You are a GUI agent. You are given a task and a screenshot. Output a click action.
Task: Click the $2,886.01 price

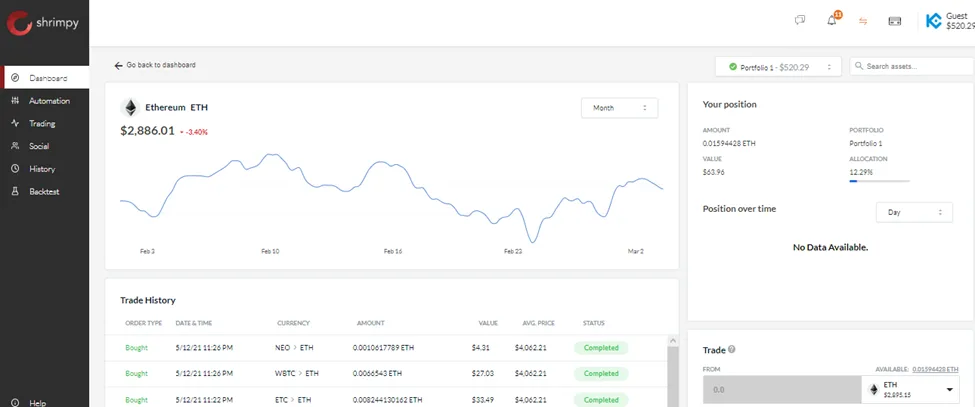147,131
